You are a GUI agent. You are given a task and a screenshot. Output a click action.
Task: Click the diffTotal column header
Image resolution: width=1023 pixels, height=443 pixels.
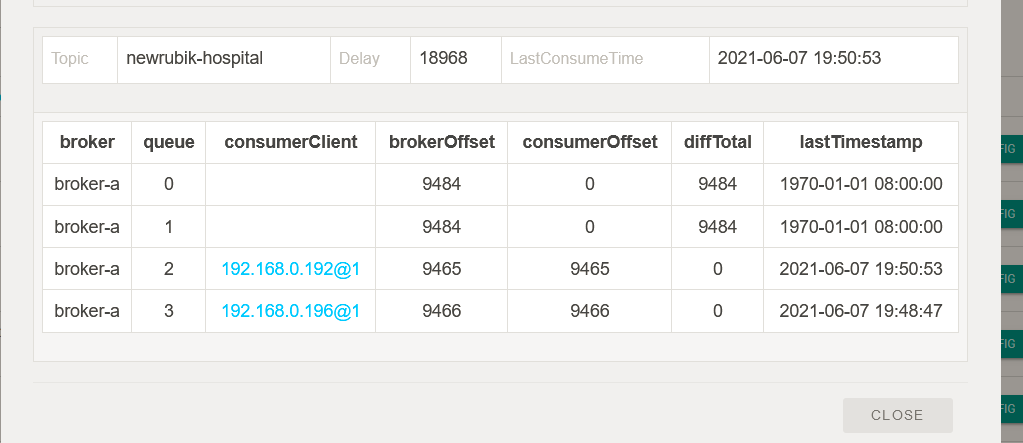717,142
